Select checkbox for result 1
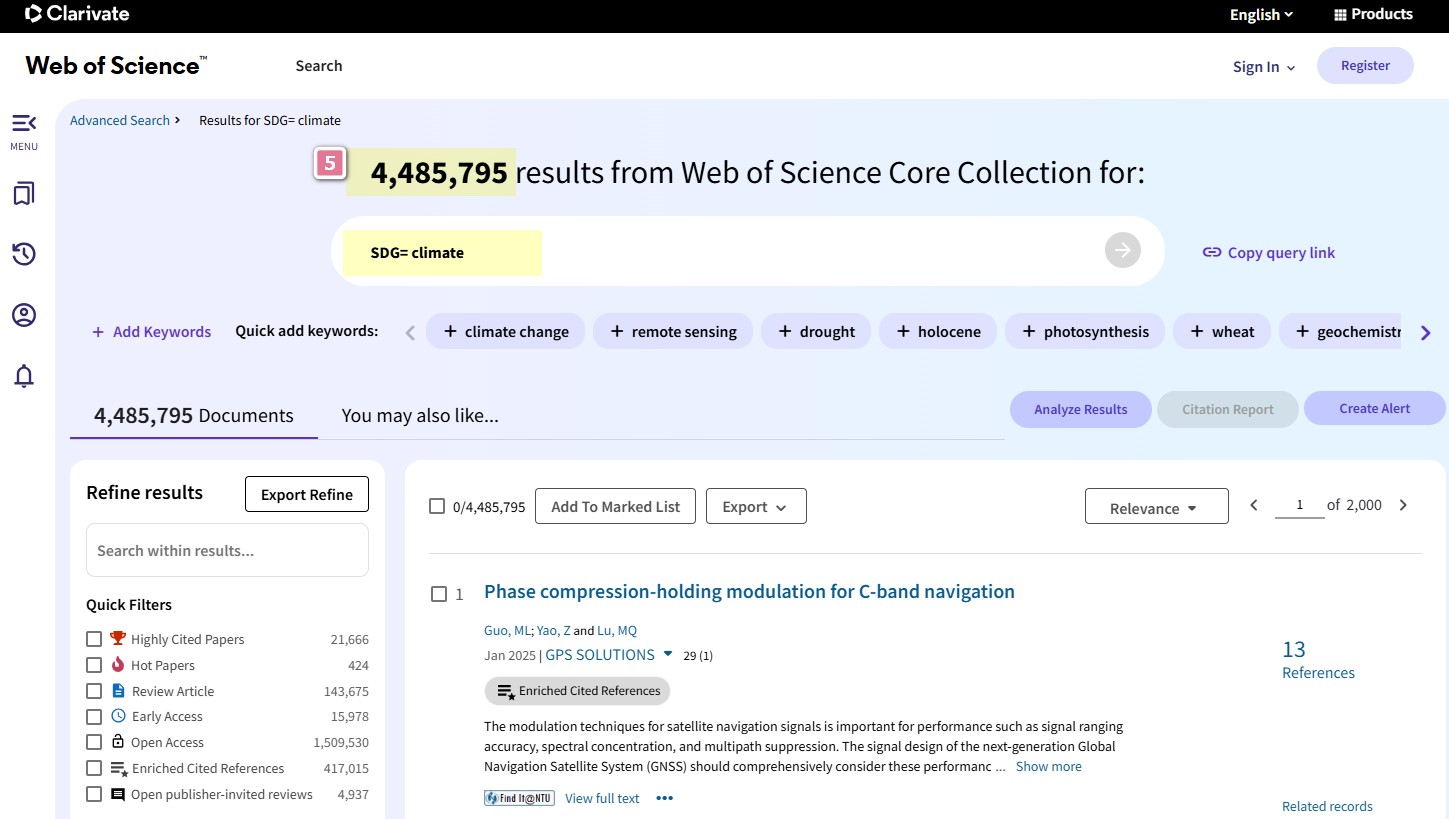This screenshot has height=819, width=1449. click(x=439, y=594)
